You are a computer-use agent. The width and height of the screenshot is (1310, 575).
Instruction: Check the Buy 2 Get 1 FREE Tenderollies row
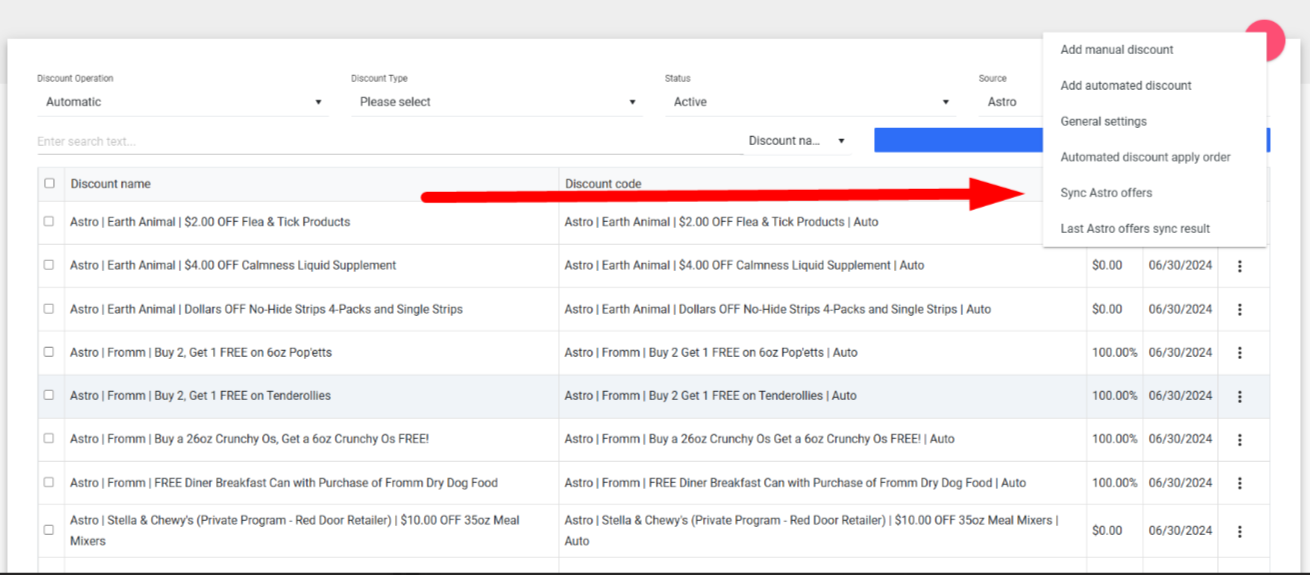point(49,395)
